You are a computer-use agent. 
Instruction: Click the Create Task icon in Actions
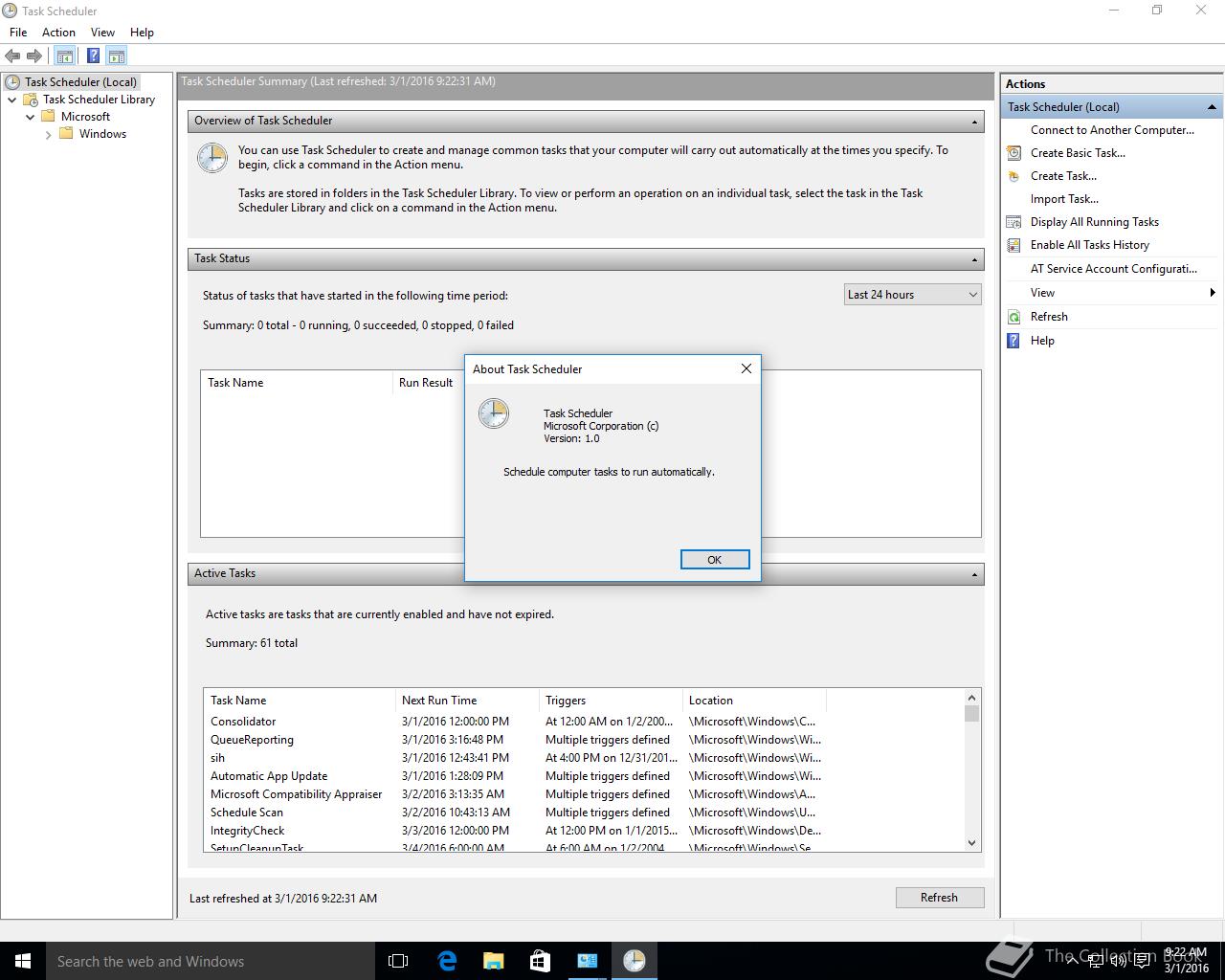[x=1013, y=176]
